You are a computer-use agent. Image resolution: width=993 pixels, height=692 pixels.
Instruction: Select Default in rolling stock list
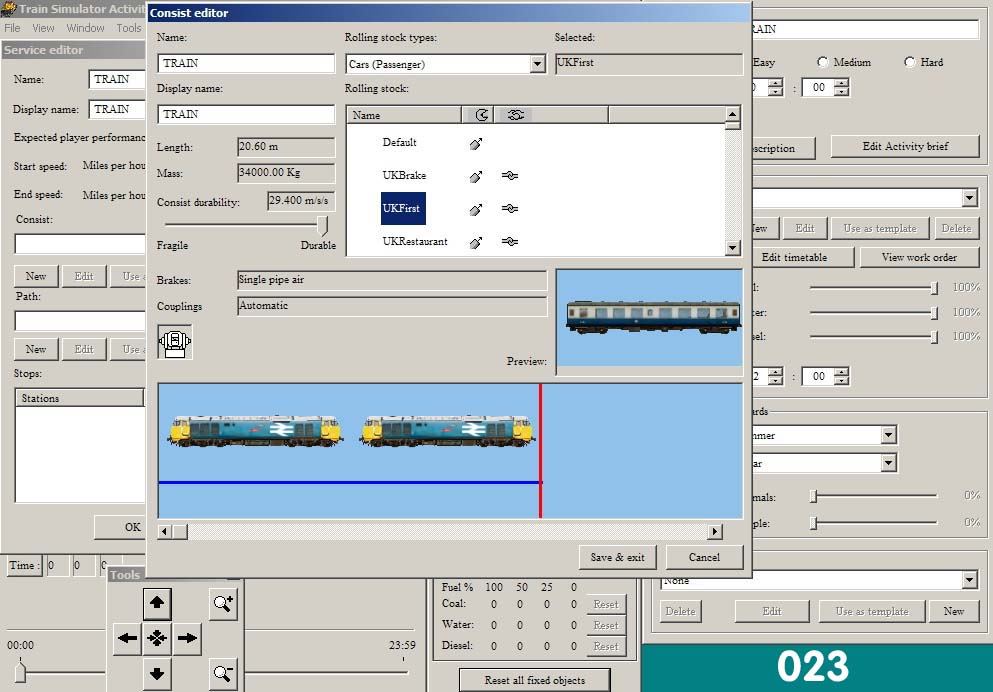[x=400, y=142]
